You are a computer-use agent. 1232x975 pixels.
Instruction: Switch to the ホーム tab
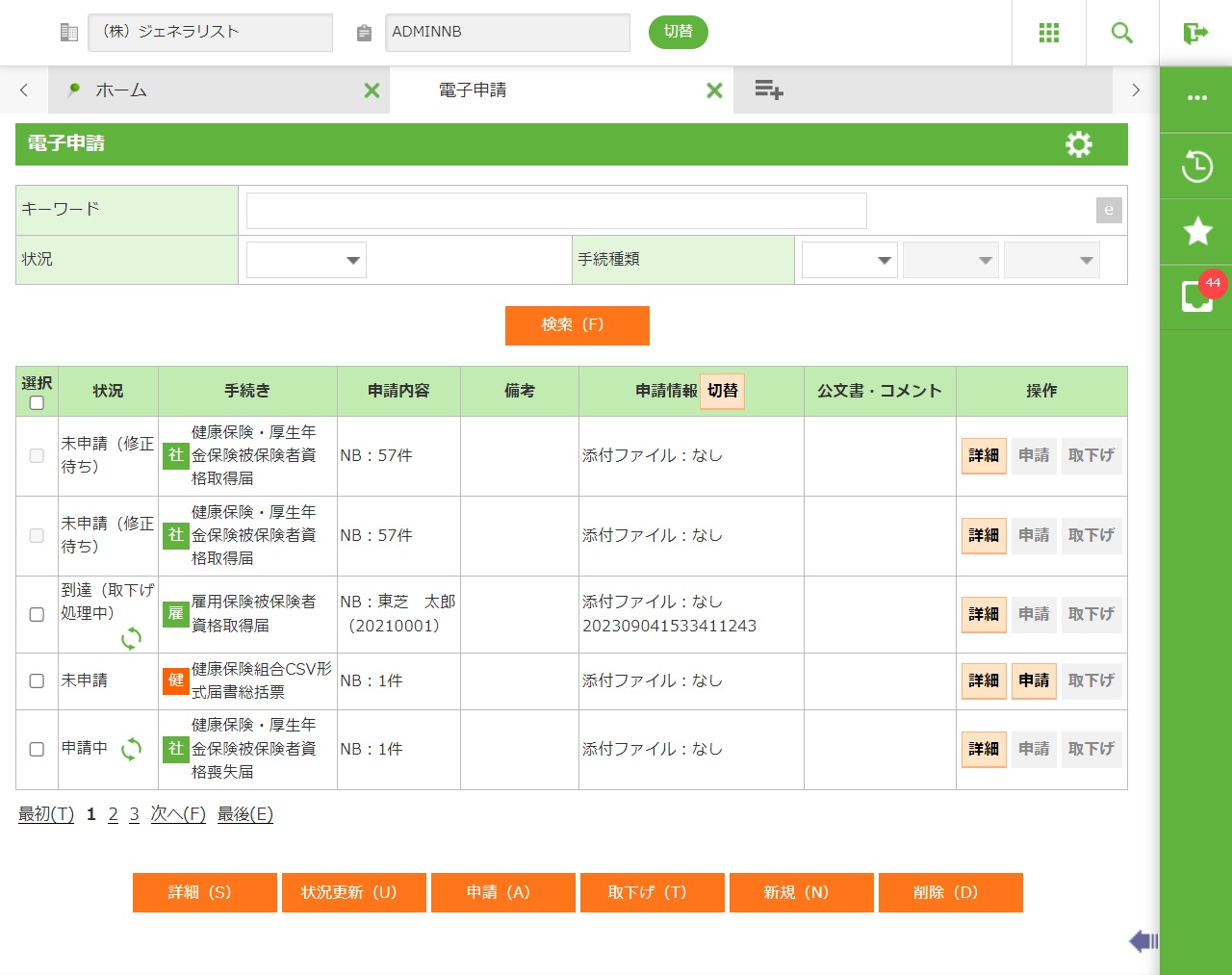click(x=121, y=90)
